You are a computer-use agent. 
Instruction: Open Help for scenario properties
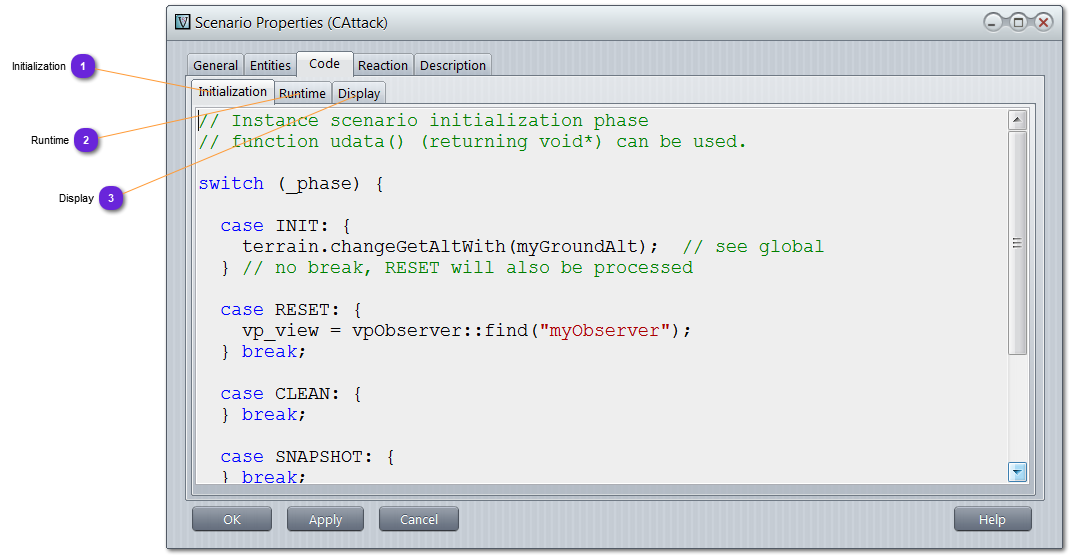(x=992, y=519)
